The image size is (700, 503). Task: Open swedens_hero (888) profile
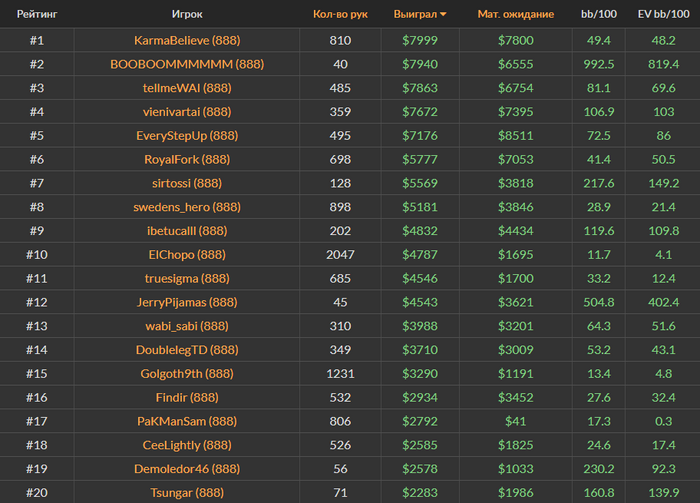(187, 207)
